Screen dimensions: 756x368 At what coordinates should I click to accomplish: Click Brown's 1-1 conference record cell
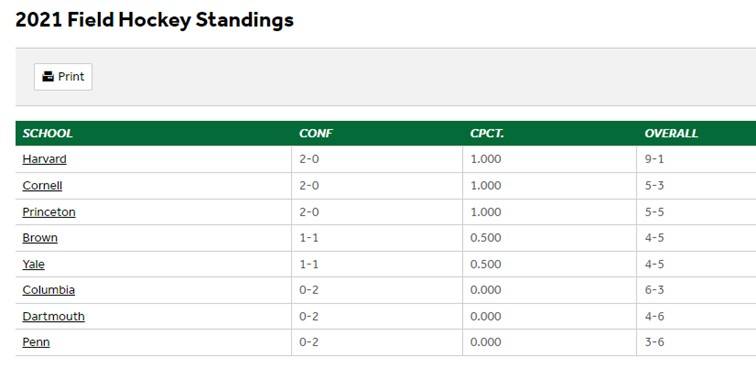[377, 238]
